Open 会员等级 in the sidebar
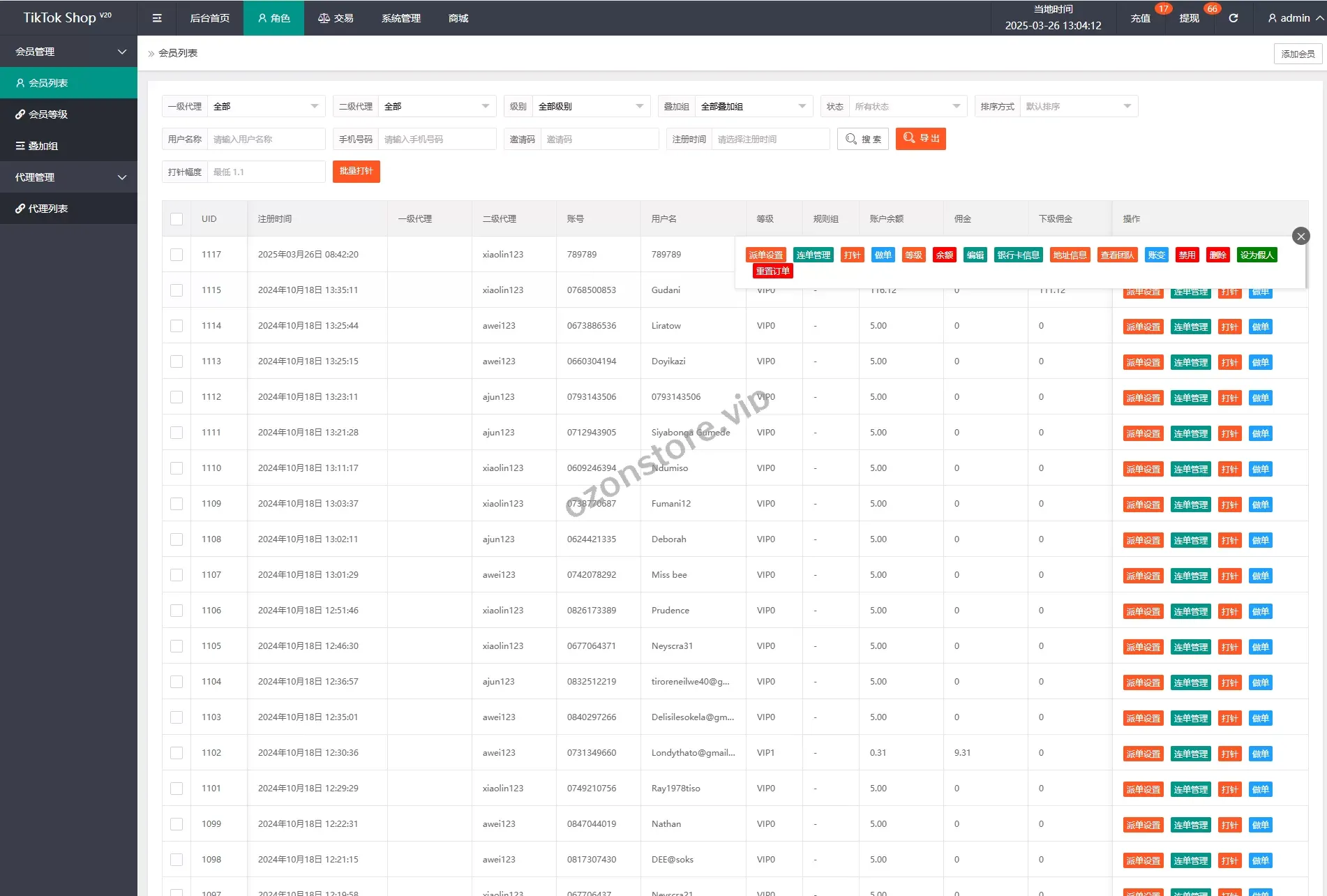 (68, 114)
